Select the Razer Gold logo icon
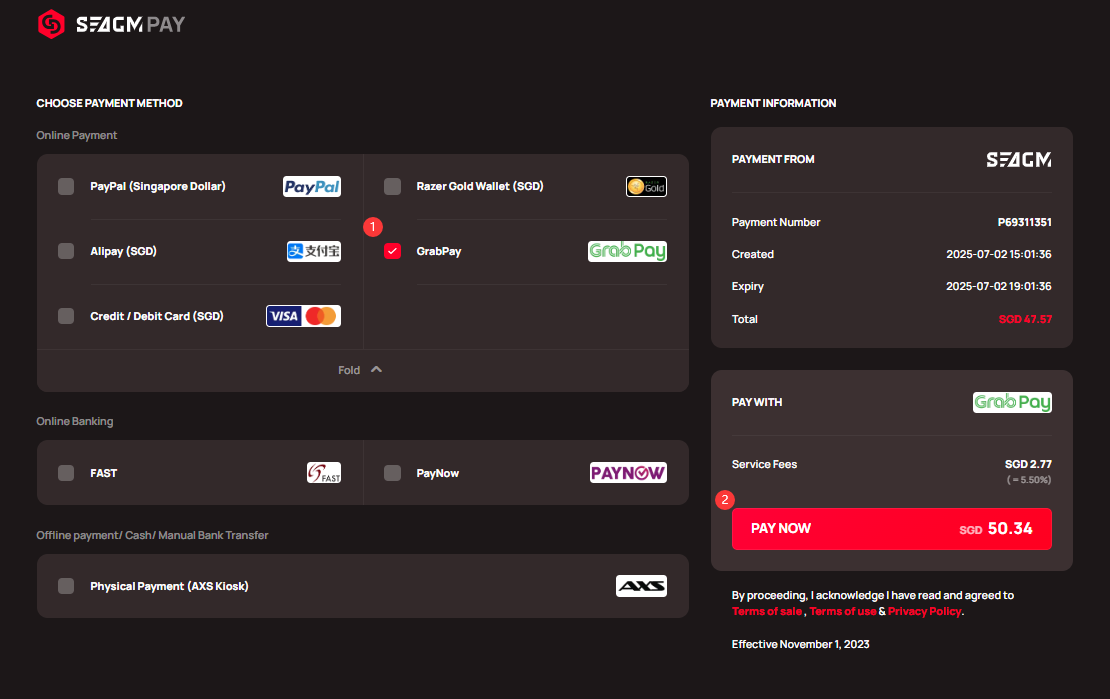Viewport: 1110px width, 699px height. tap(646, 186)
